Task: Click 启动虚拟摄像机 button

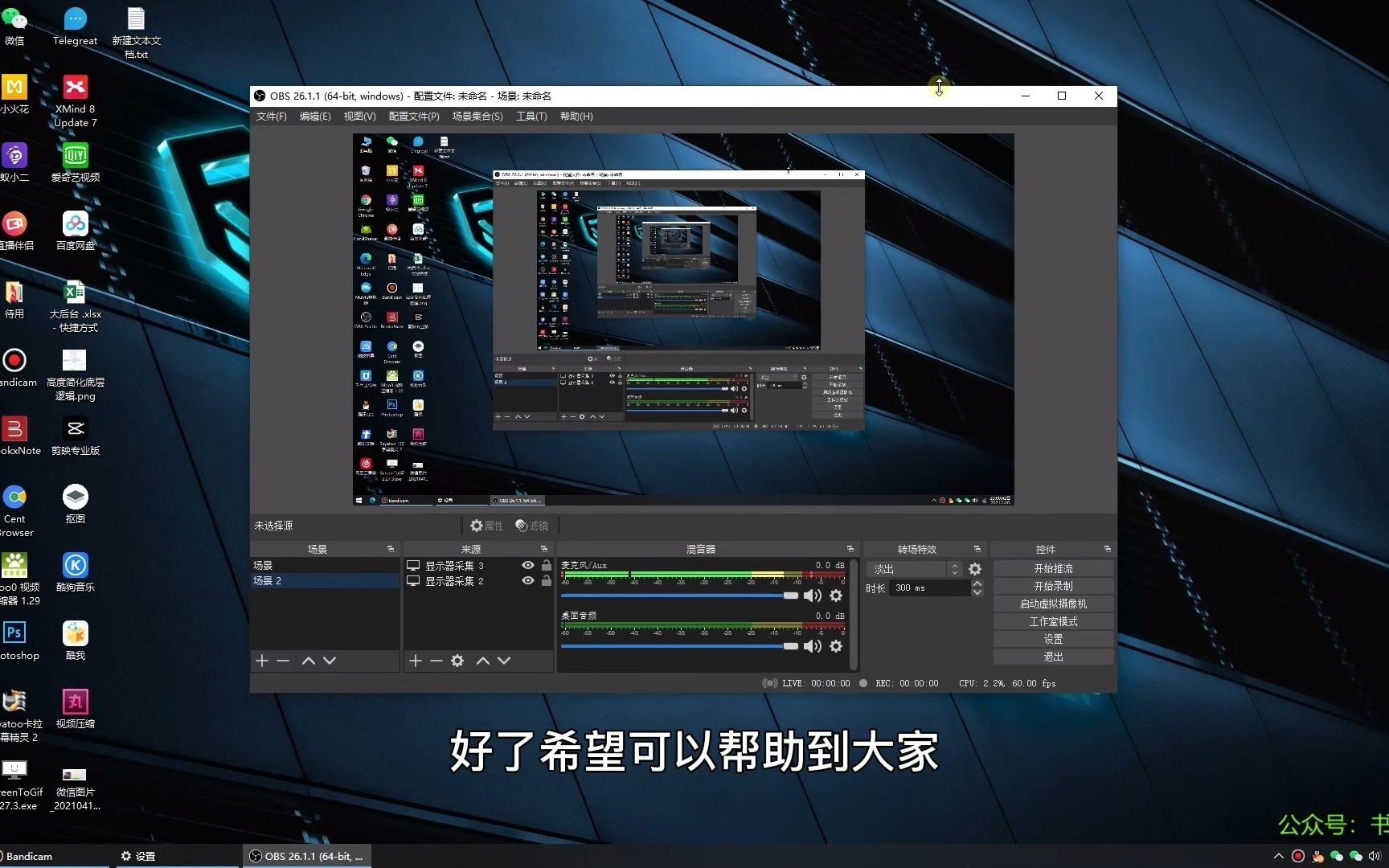Action: (1053, 603)
